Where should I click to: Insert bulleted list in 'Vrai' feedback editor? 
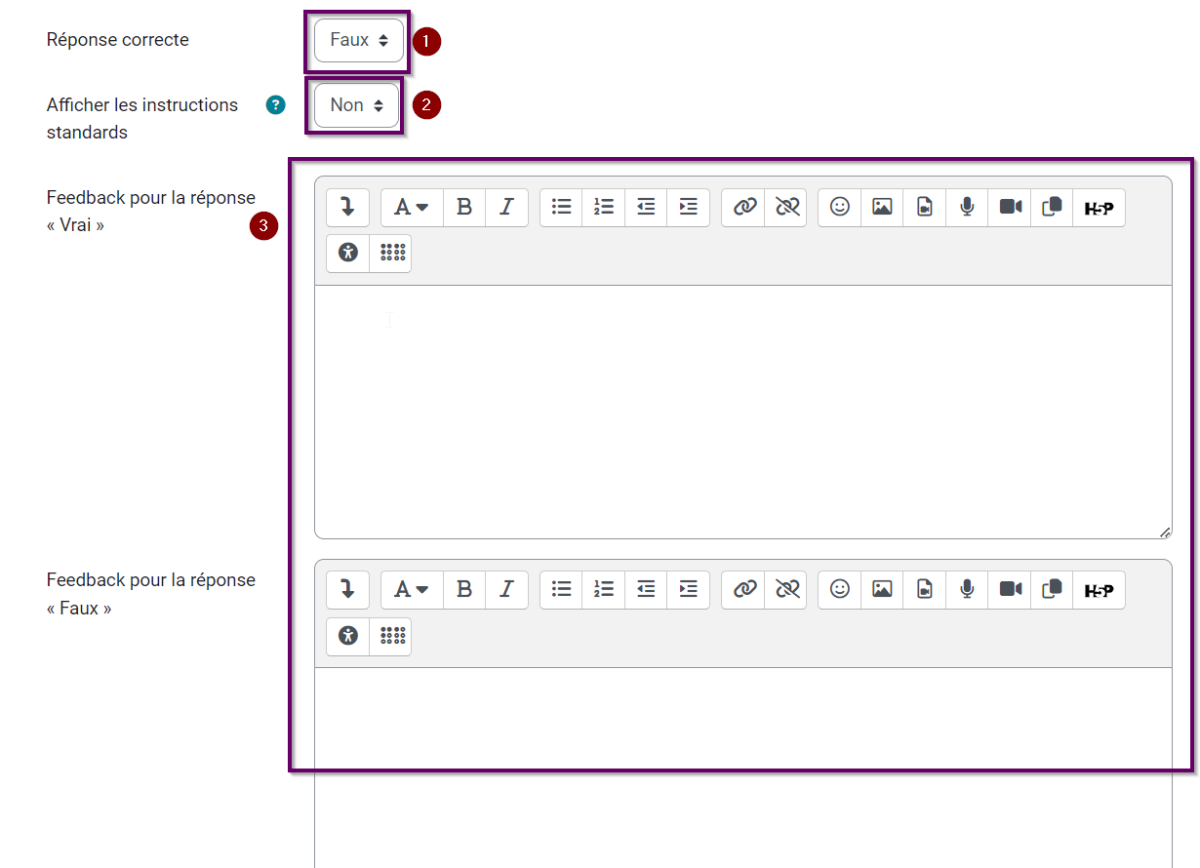point(562,207)
